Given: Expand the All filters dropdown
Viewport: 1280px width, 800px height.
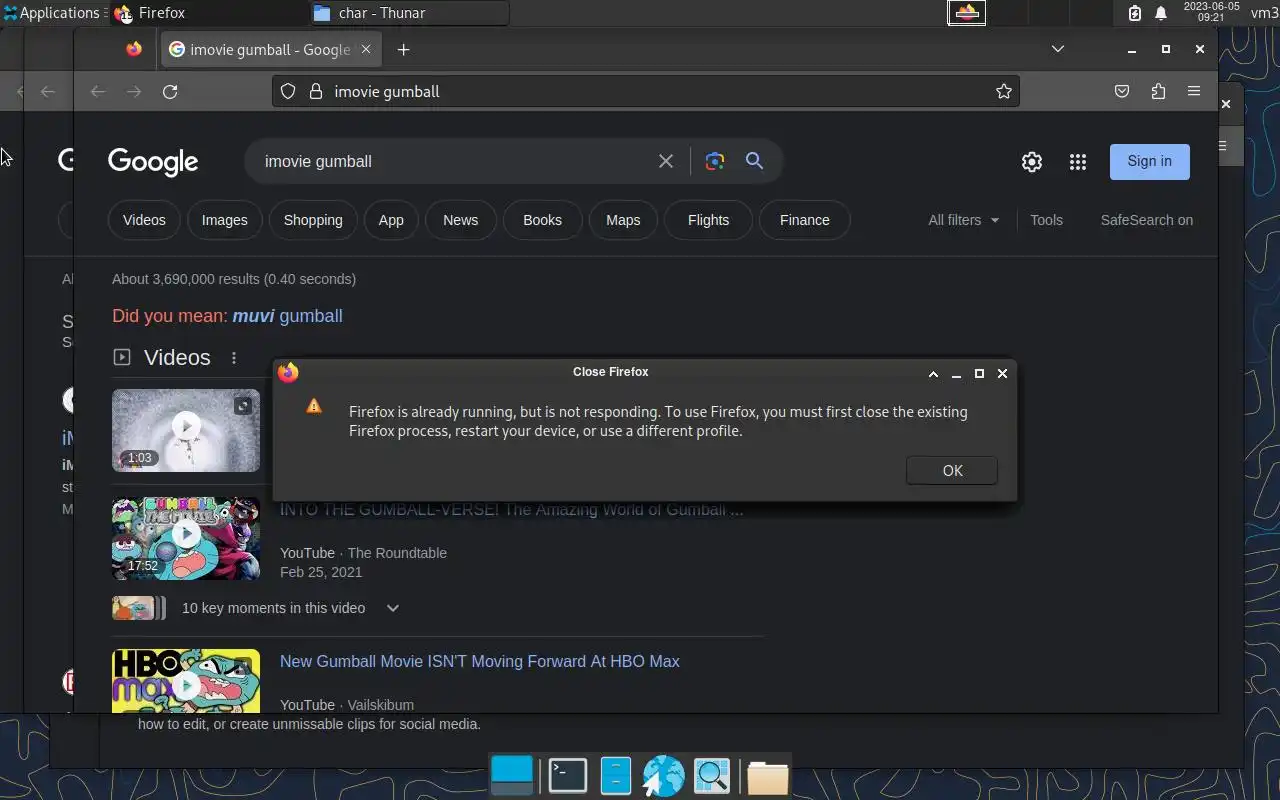Looking at the screenshot, I should [964, 220].
